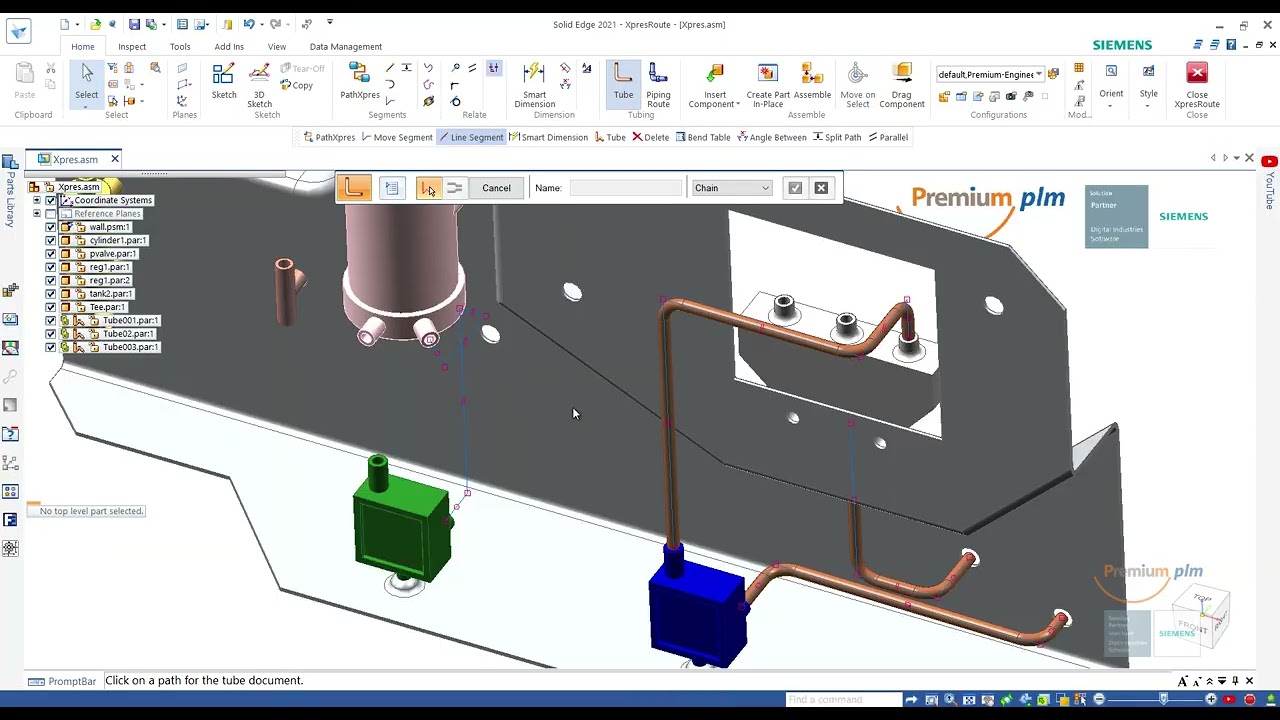
Task: Click PathXpres in the quick command bar
Action: tap(329, 137)
